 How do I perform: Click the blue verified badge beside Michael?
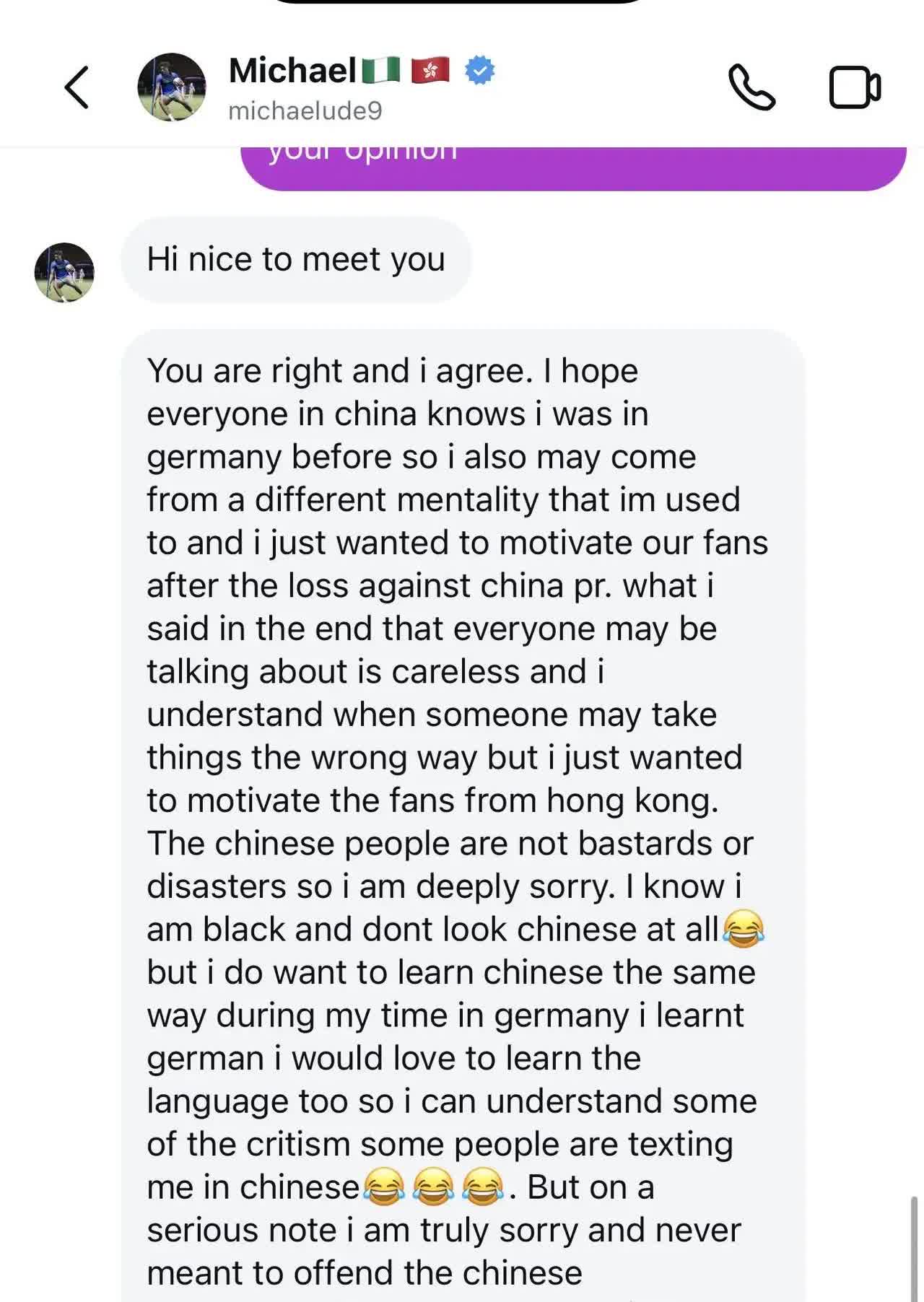(479, 71)
